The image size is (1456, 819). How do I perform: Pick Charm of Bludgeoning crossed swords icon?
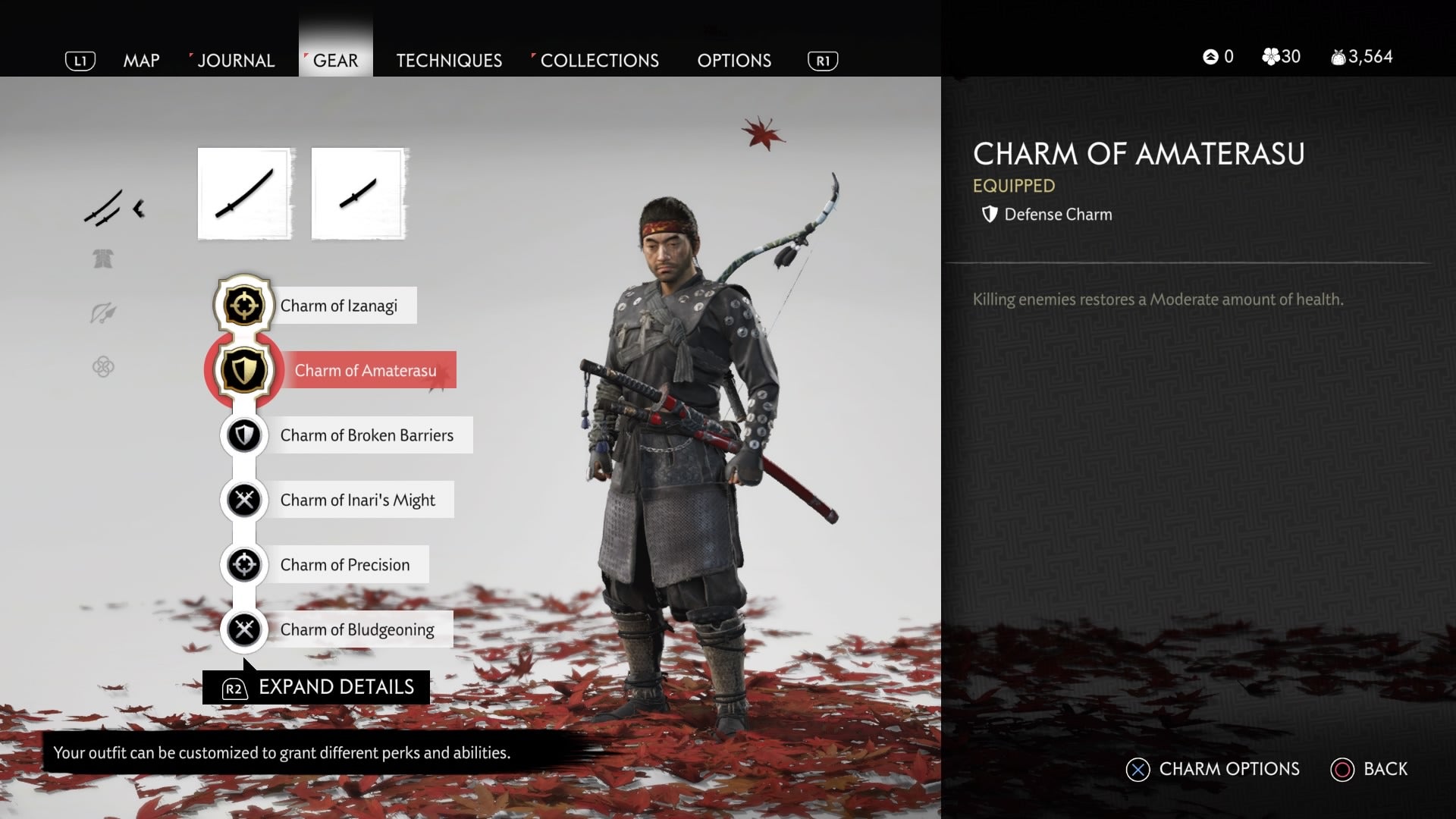(x=244, y=629)
